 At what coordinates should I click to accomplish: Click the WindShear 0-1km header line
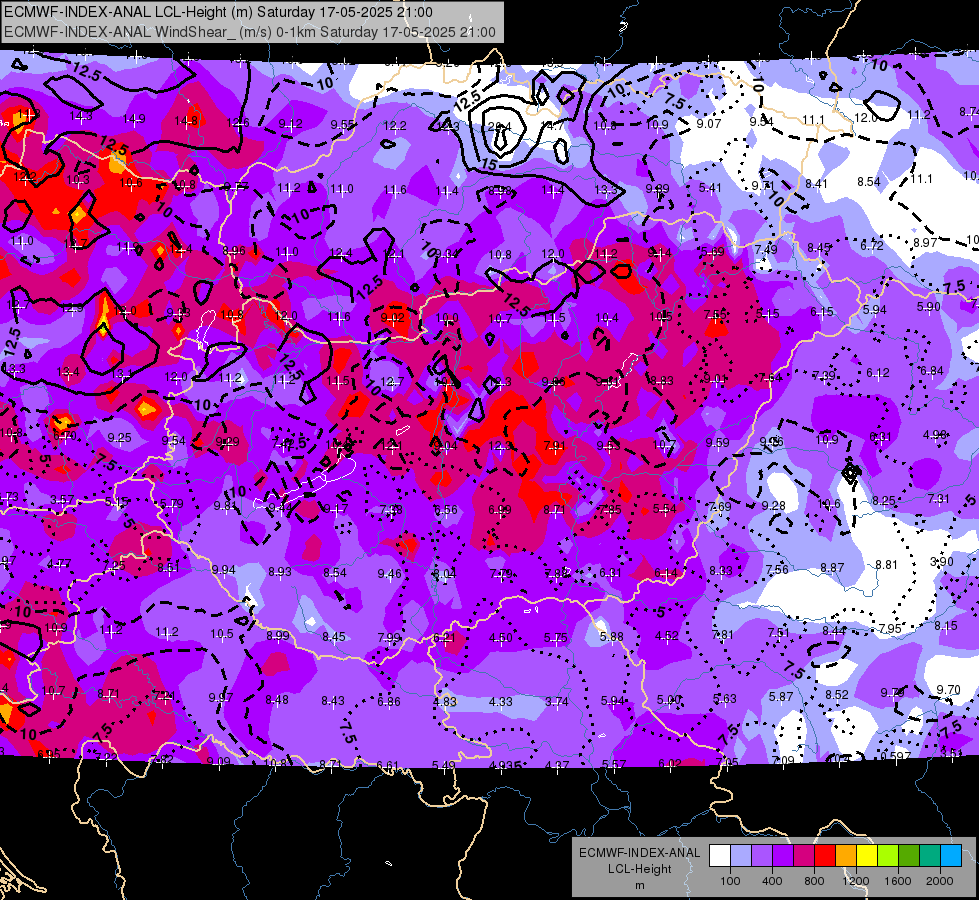point(250,32)
